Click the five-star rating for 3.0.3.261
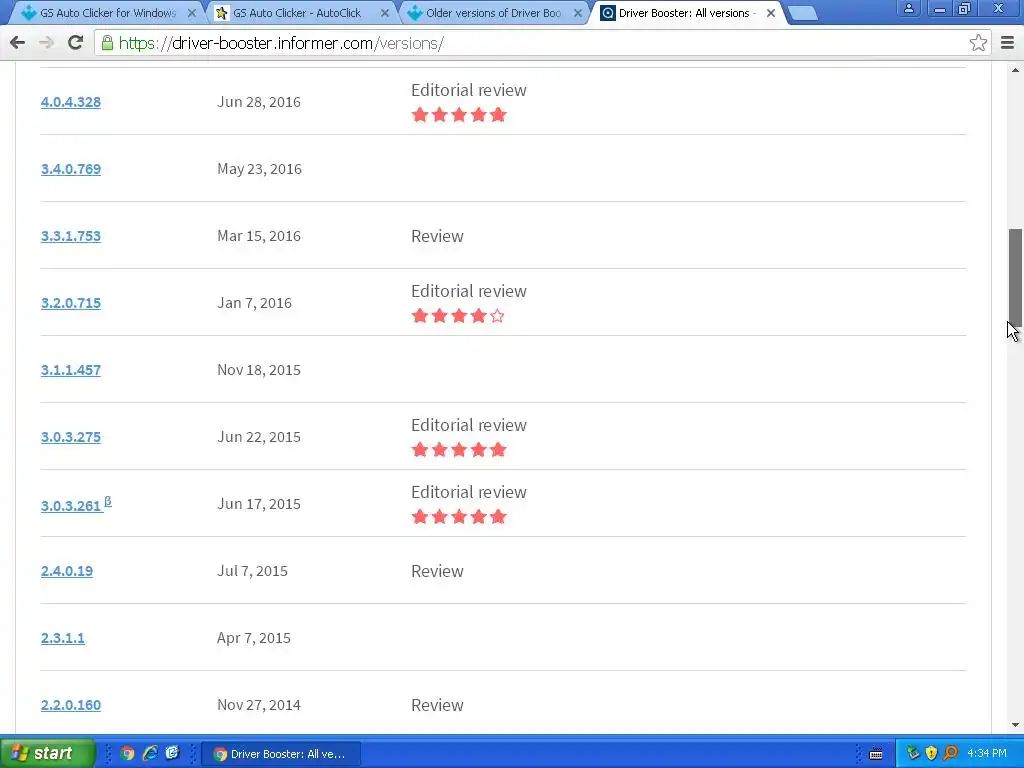This screenshot has height=768, width=1024. (x=459, y=517)
